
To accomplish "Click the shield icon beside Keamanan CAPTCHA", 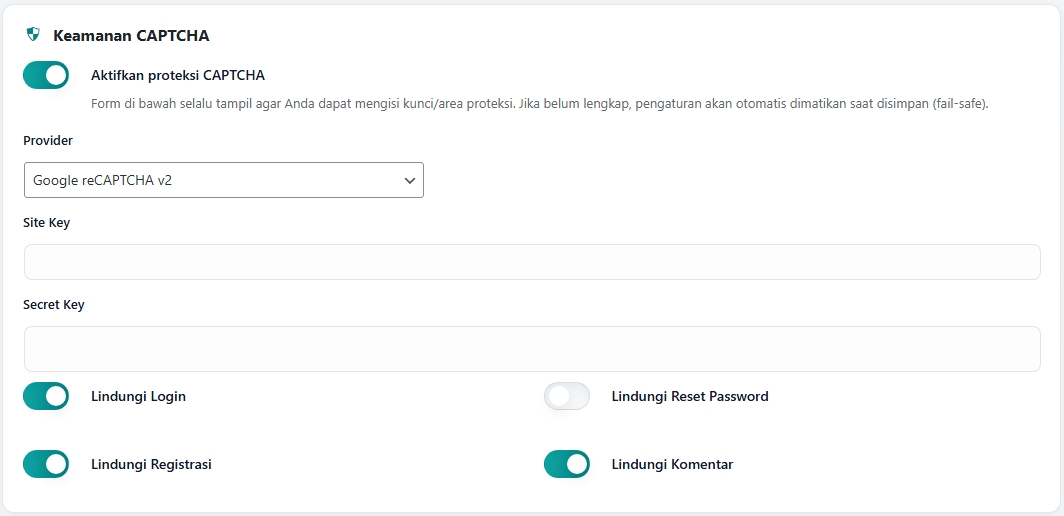I will pyautogui.click(x=33, y=35).
